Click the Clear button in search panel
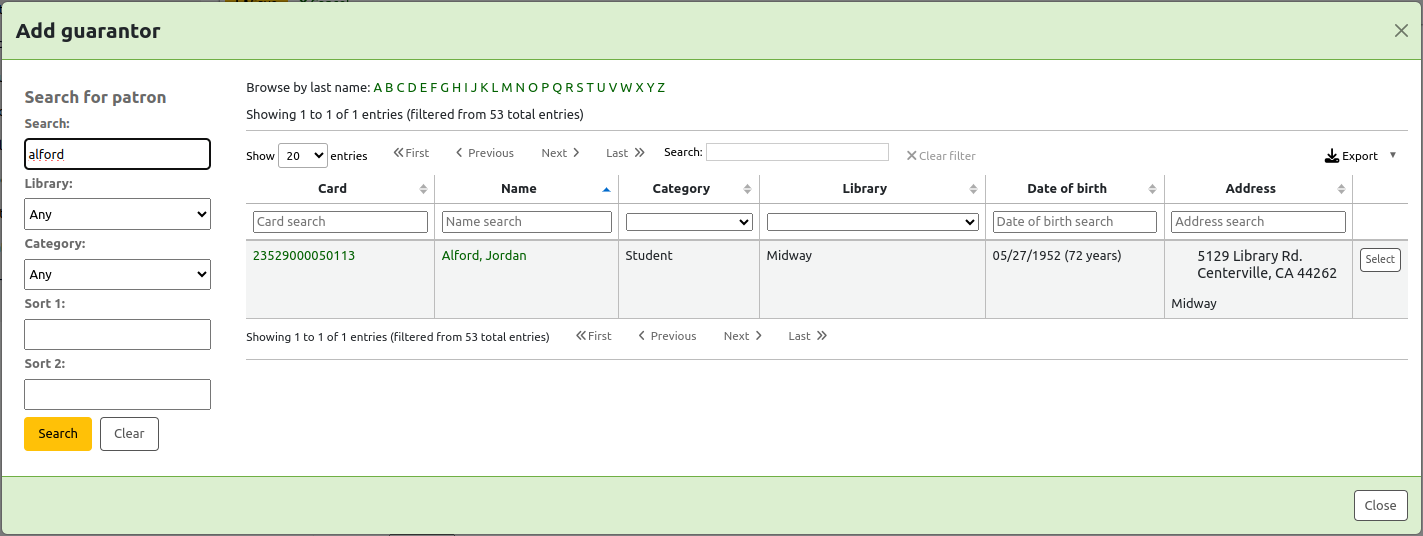Screen dimensions: 1423x536 [x=129, y=434]
